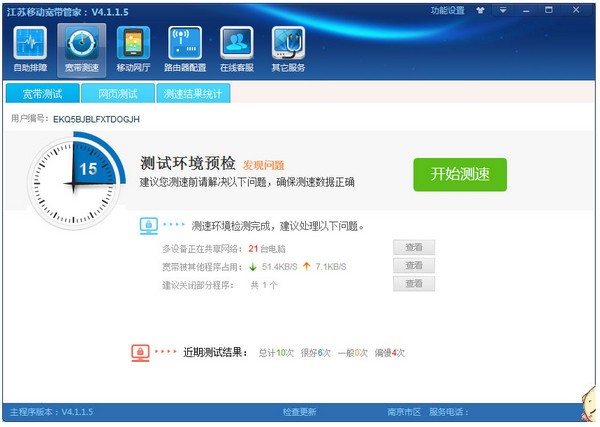Click 服务电话 in the status bar
Image resolution: width=600 pixels, height=427 pixels.
pyautogui.click(x=448, y=412)
